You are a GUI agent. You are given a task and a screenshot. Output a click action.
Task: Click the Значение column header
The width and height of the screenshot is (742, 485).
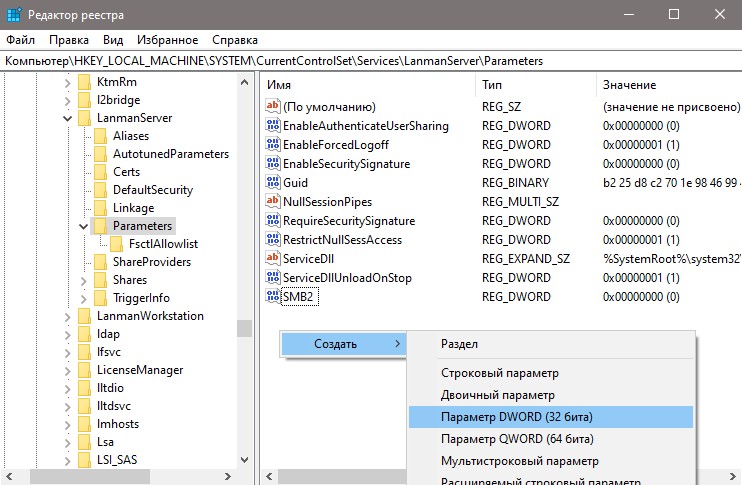point(669,85)
